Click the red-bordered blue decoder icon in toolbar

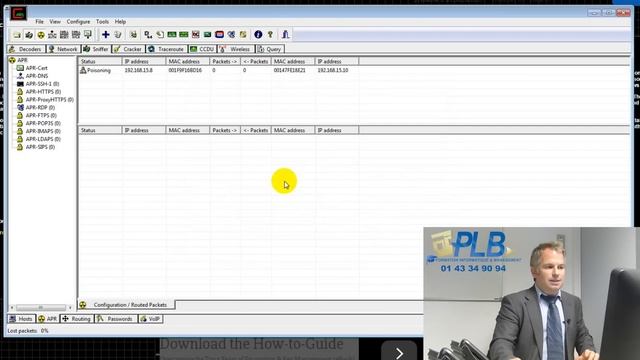219,35
